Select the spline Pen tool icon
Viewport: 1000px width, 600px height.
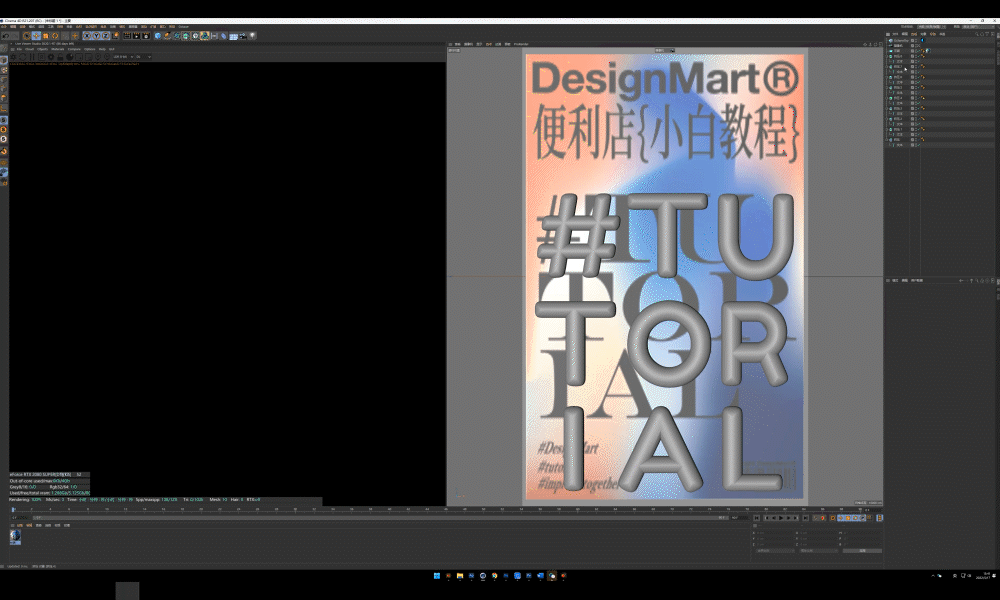(x=166, y=36)
